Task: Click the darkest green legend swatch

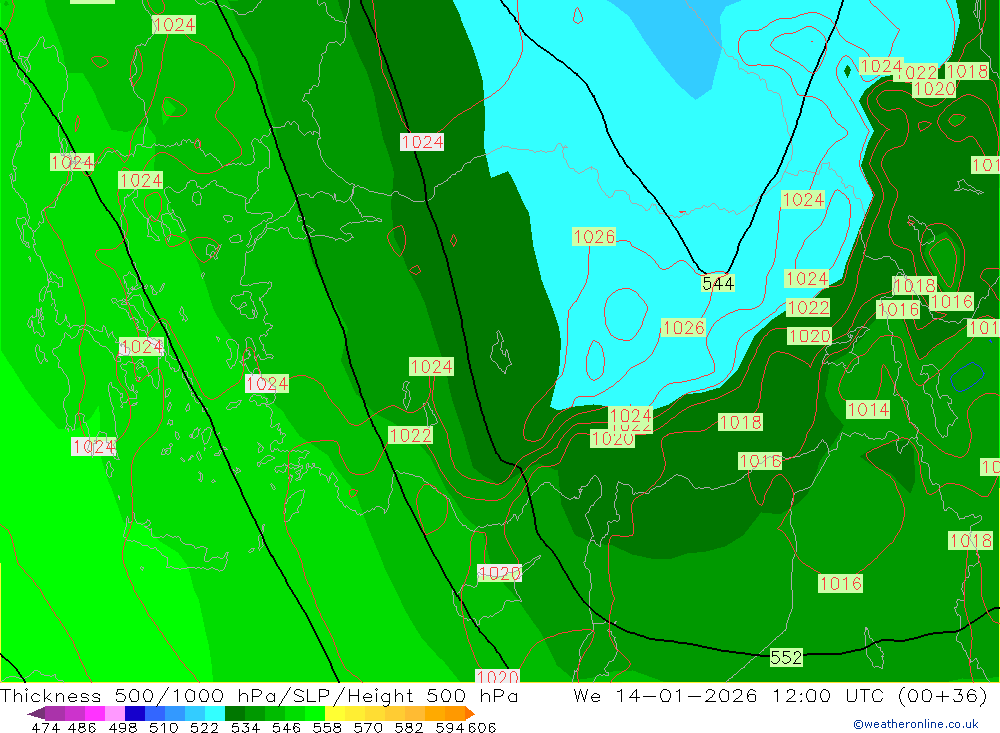Action: pyautogui.click(x=235, y=713)
